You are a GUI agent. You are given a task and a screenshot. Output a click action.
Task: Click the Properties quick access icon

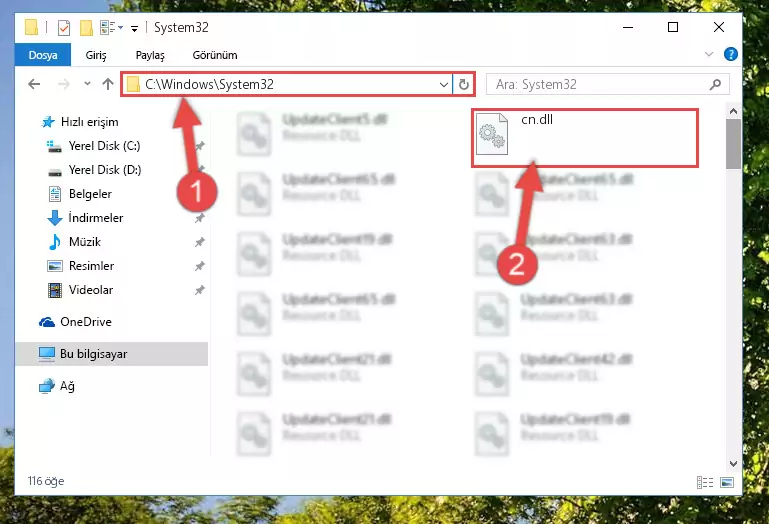[x=64, y=27]
